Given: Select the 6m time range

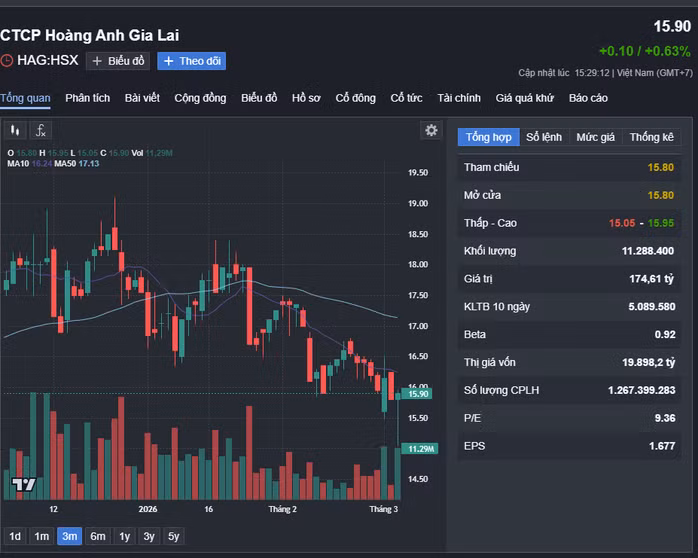Looking at the screenshot, I should point(98,536).
